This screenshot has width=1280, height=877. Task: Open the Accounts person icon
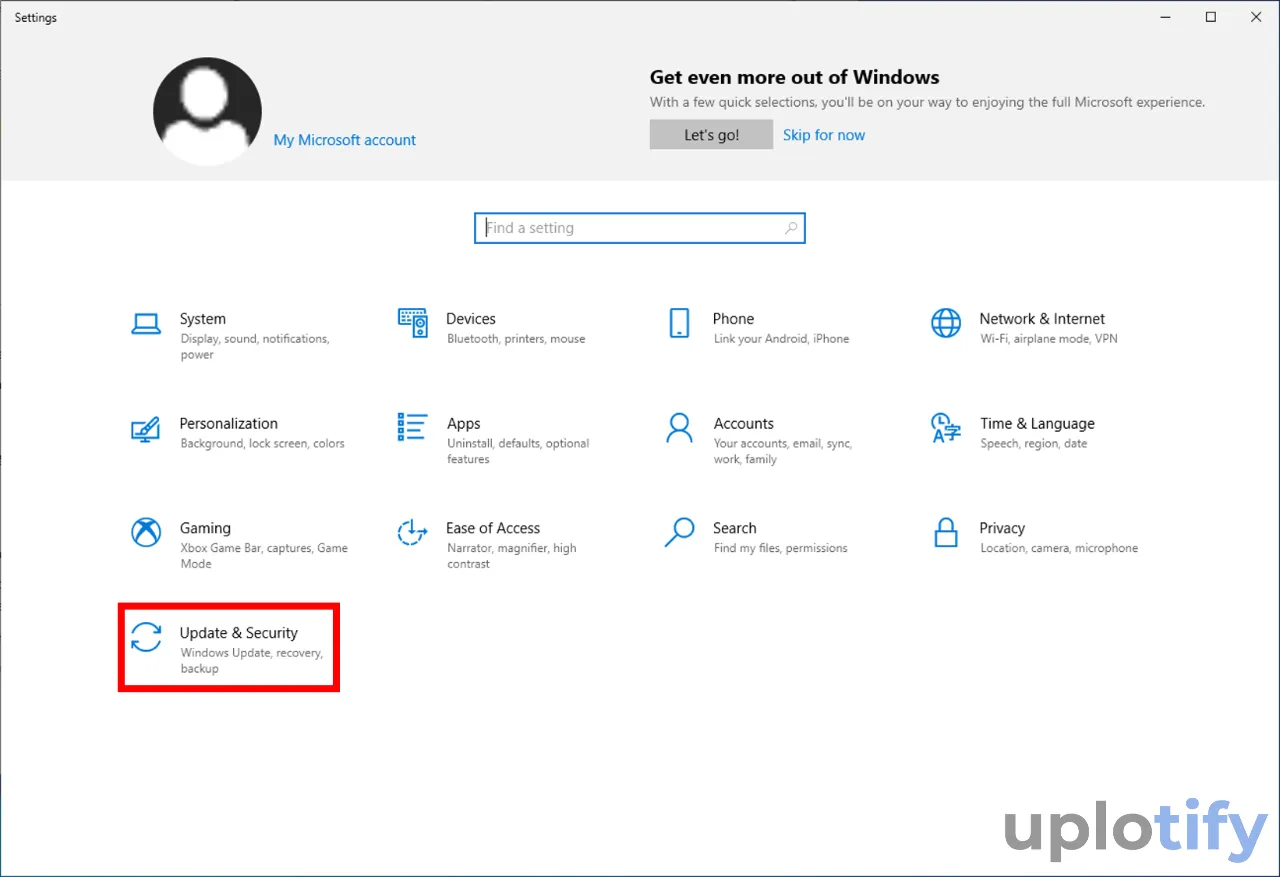pos(679,428)
